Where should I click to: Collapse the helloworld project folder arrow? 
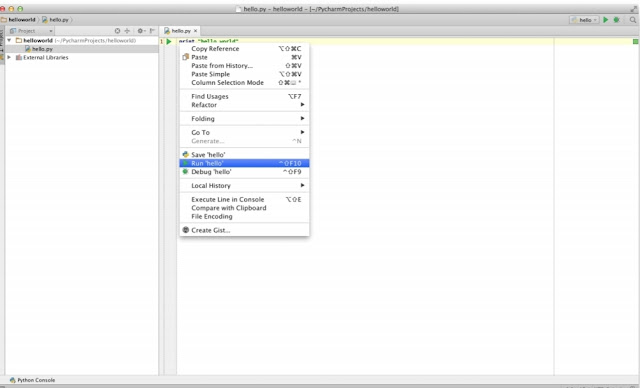9,40
